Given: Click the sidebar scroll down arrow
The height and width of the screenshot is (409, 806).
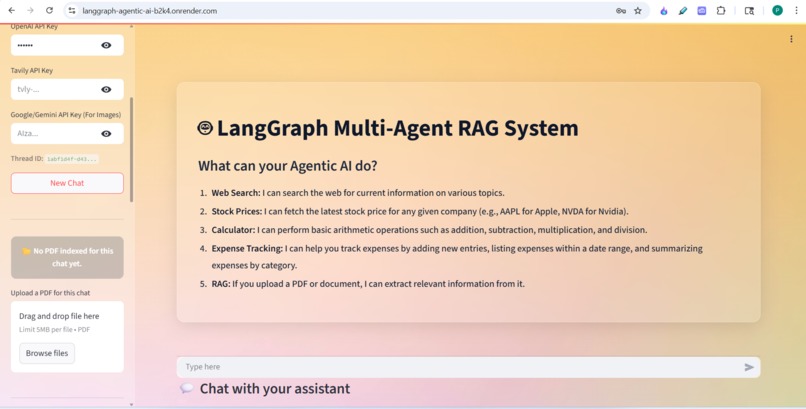Looking at the screenshot, I should pyautogui.click(x=132, y=405).
